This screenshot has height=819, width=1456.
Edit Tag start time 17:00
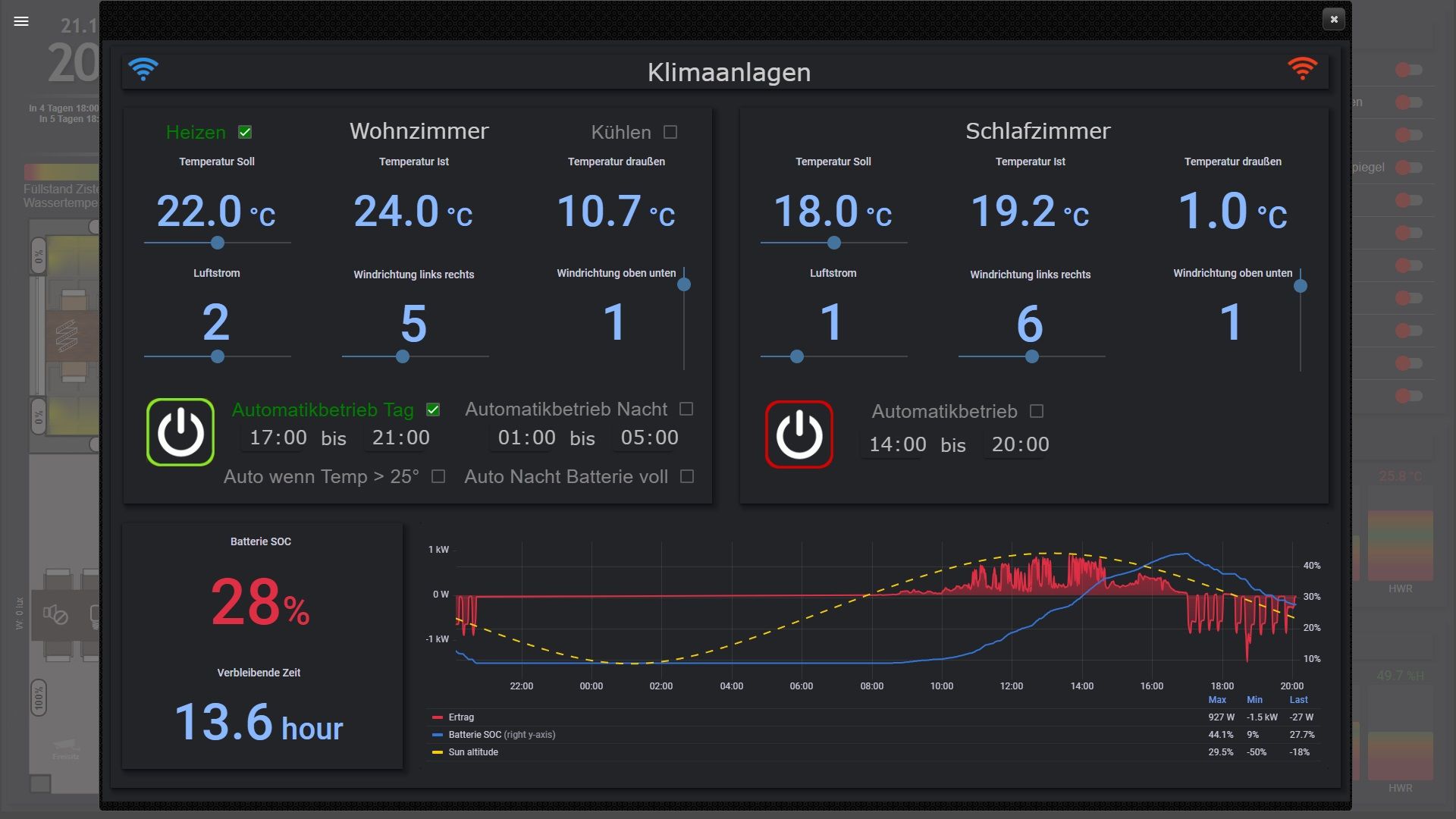coord(278,438)
